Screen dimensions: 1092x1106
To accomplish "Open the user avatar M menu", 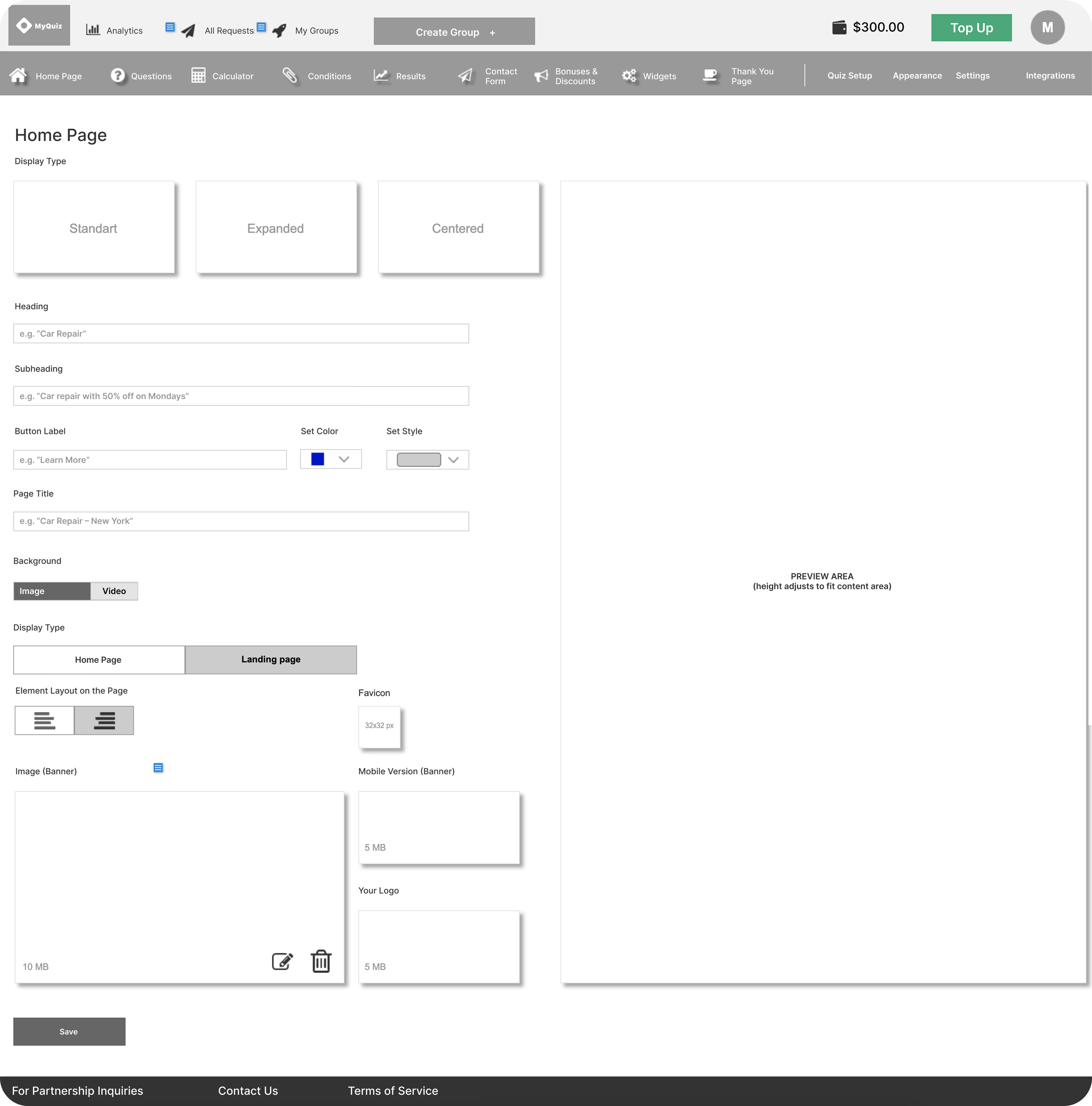I will pyautogui.click(x=1047, y=27).
